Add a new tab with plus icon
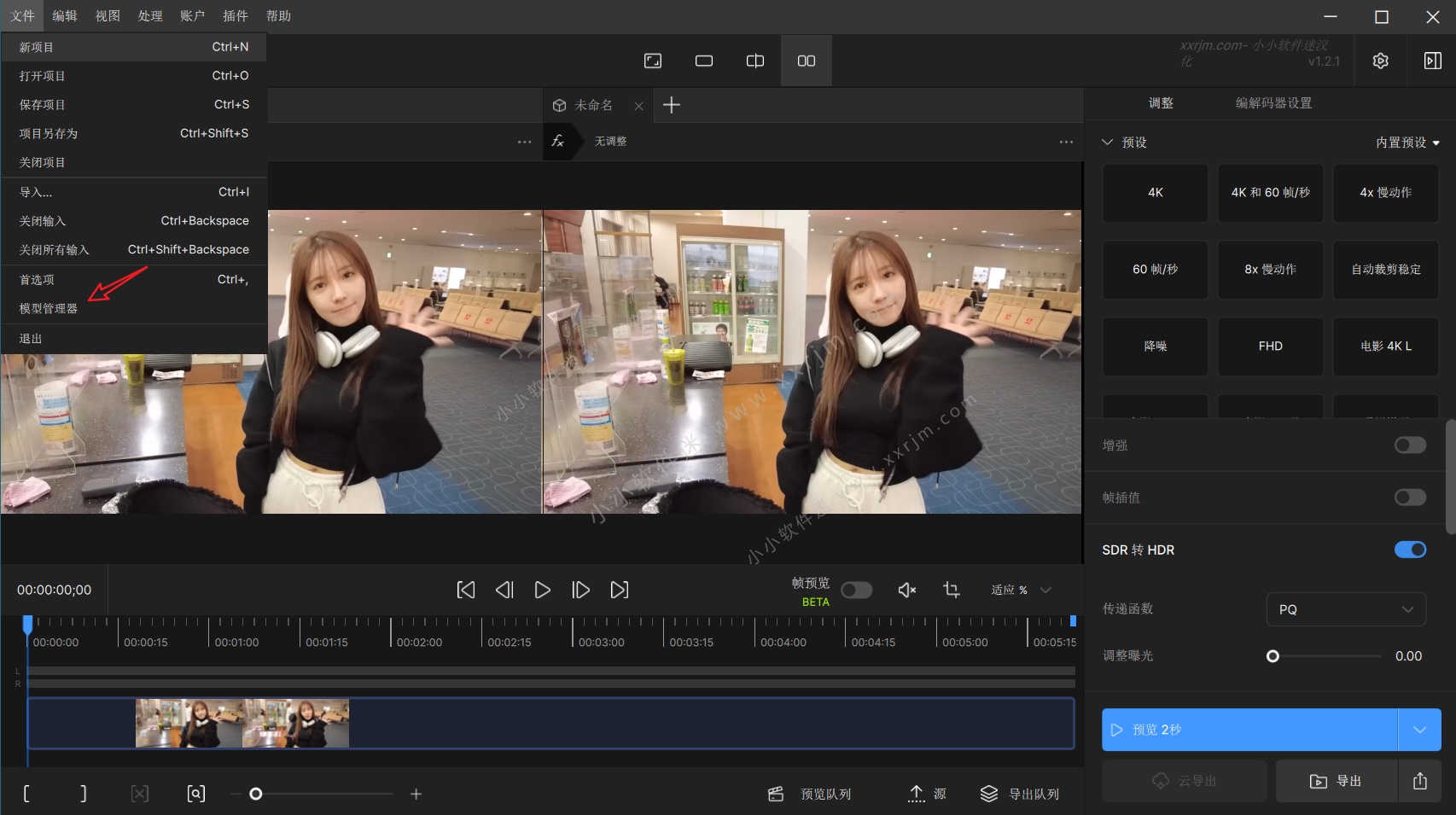1456x815 pixels. tap(672, 105)
